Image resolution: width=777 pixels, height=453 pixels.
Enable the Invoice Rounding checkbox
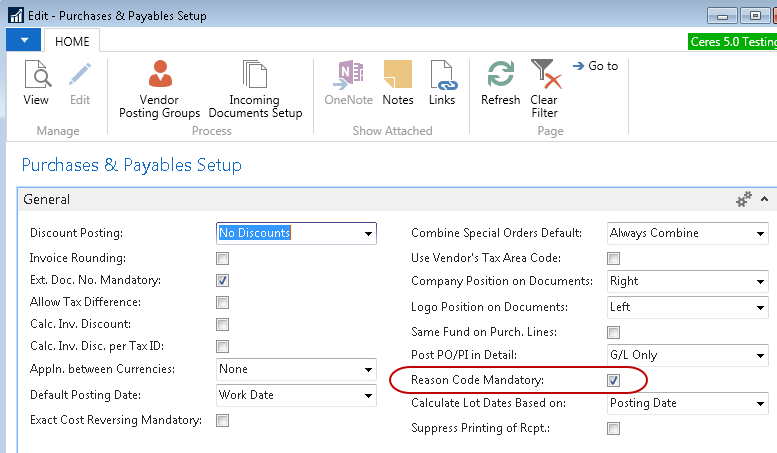[x=223, y=258]
